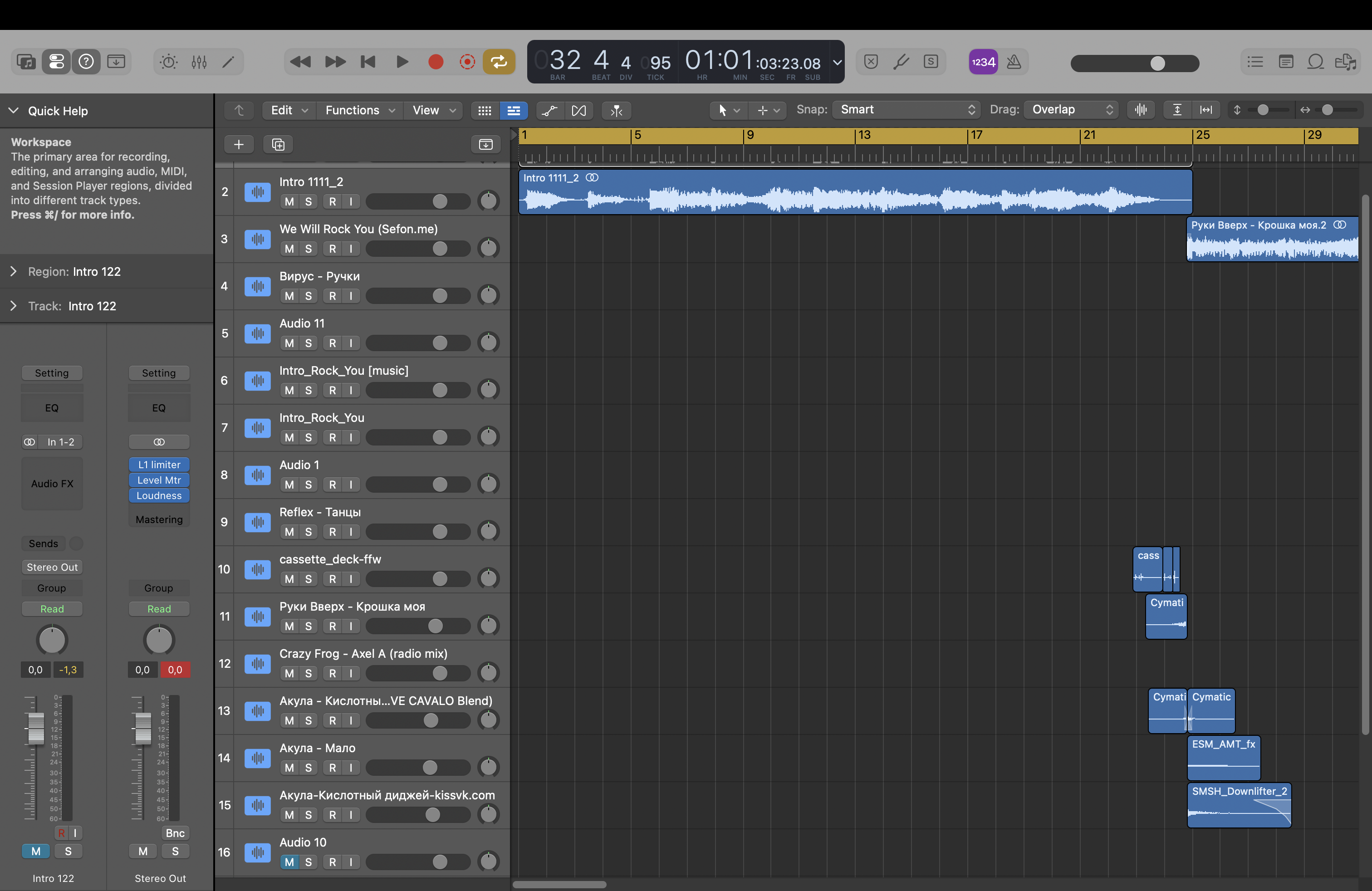This screenshot has width=1372, height=891.
Task: Open the media Browsers icon
Action: coord(1346,62)
